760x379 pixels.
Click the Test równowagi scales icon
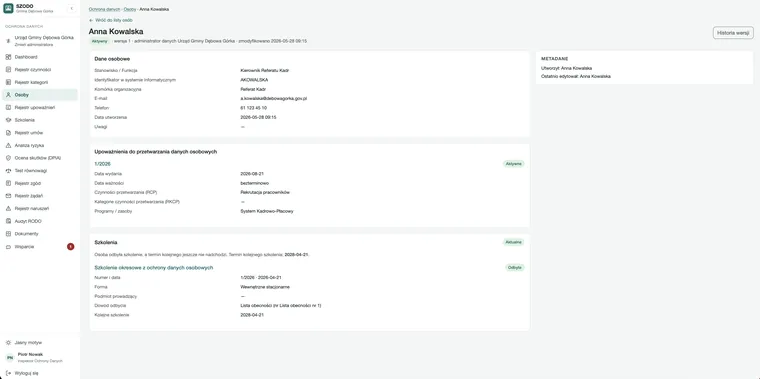click(x=8, y=171)
